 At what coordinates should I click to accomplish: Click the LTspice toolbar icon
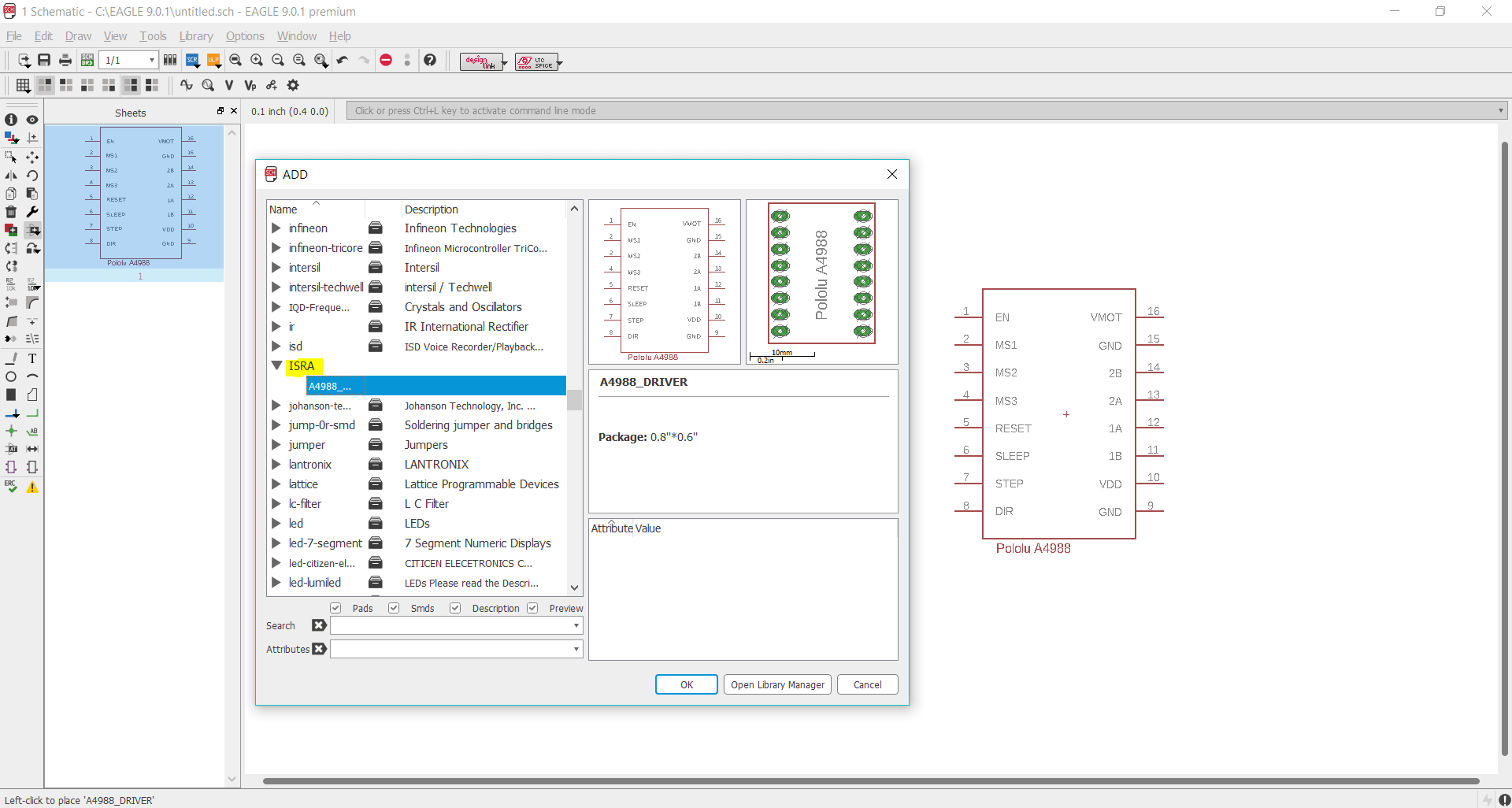tap(538, 61)
